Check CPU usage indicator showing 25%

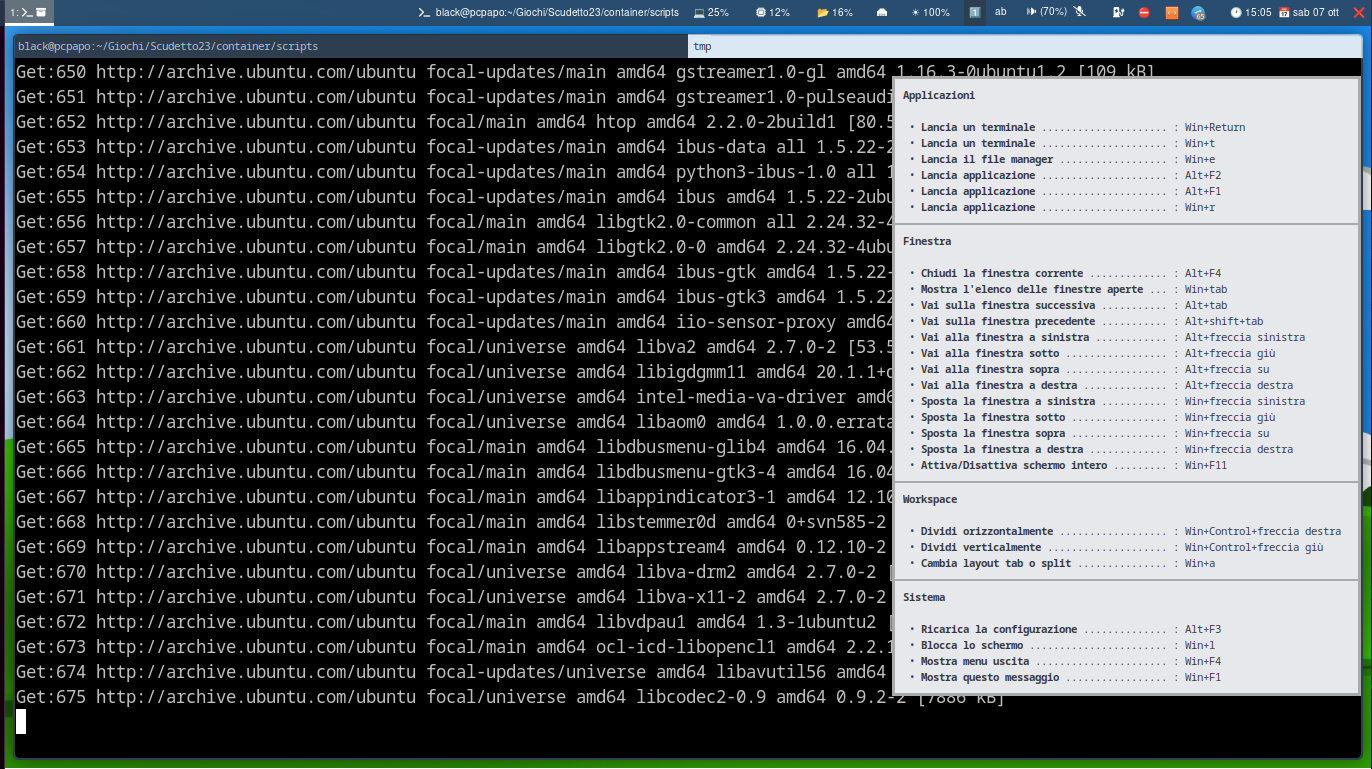coord(711,12)
